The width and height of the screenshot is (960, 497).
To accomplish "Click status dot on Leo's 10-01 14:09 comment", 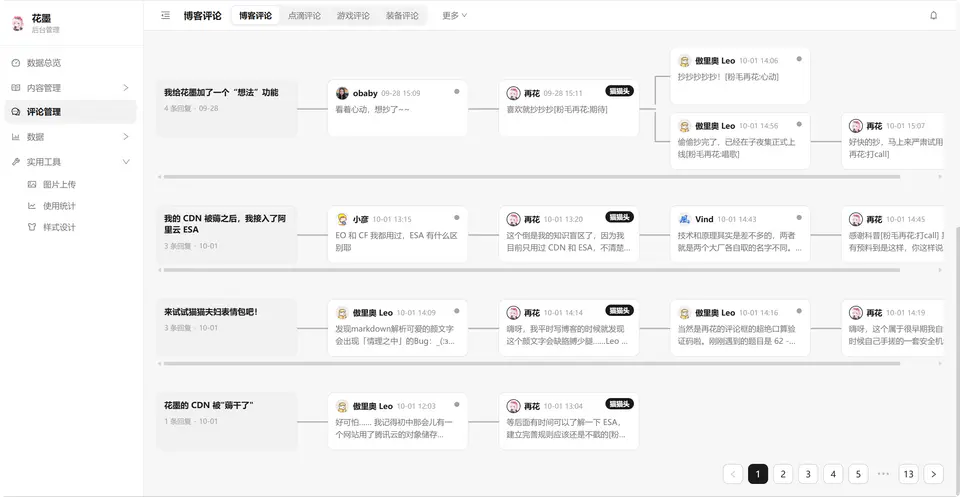I will pyautogui.click(x=456, y=311).
